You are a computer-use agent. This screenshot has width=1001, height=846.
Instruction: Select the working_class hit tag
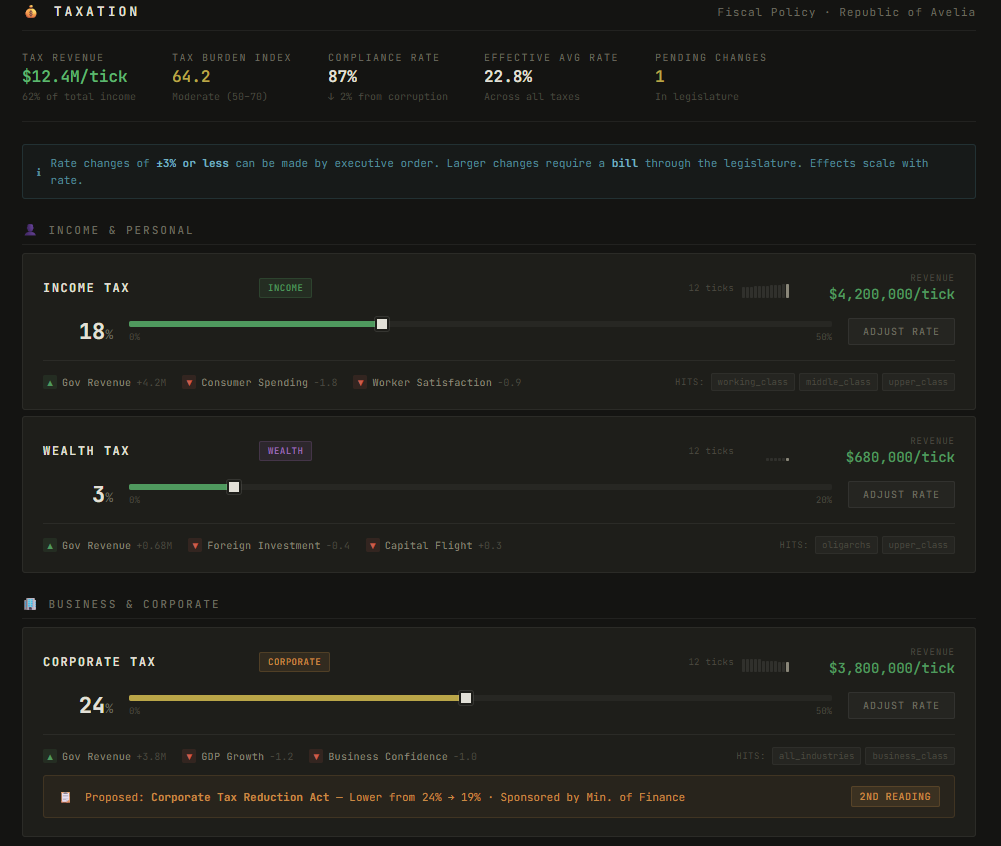[x=753, y=382]
